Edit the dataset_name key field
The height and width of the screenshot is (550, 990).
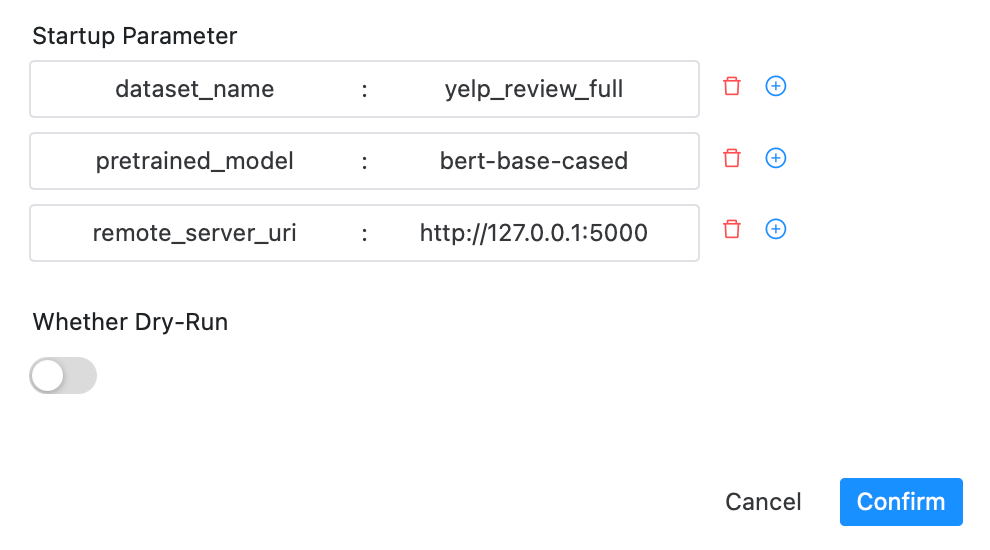coord(195,89)
